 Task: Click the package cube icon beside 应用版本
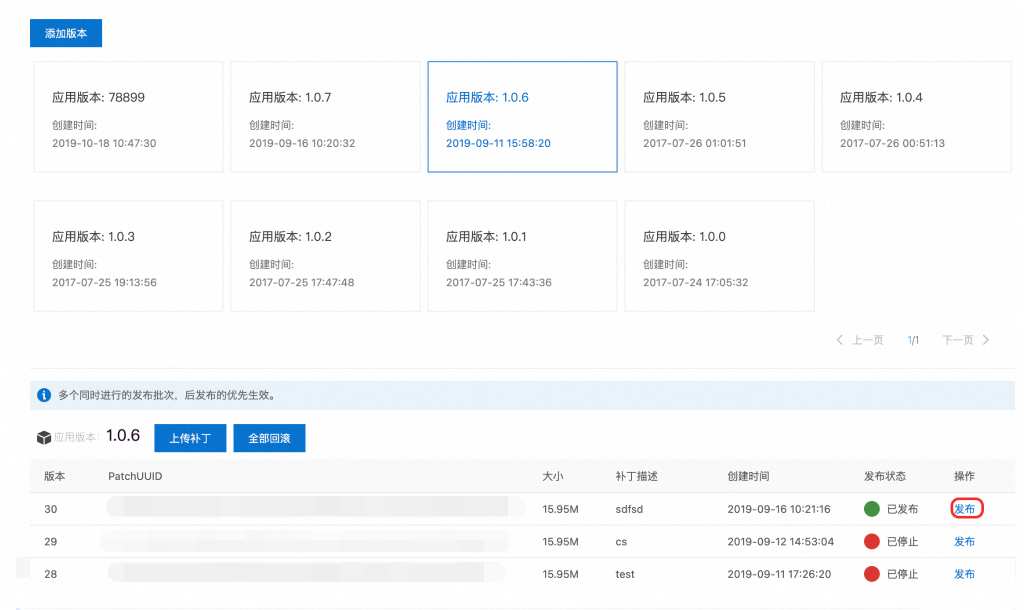[44, 438]
